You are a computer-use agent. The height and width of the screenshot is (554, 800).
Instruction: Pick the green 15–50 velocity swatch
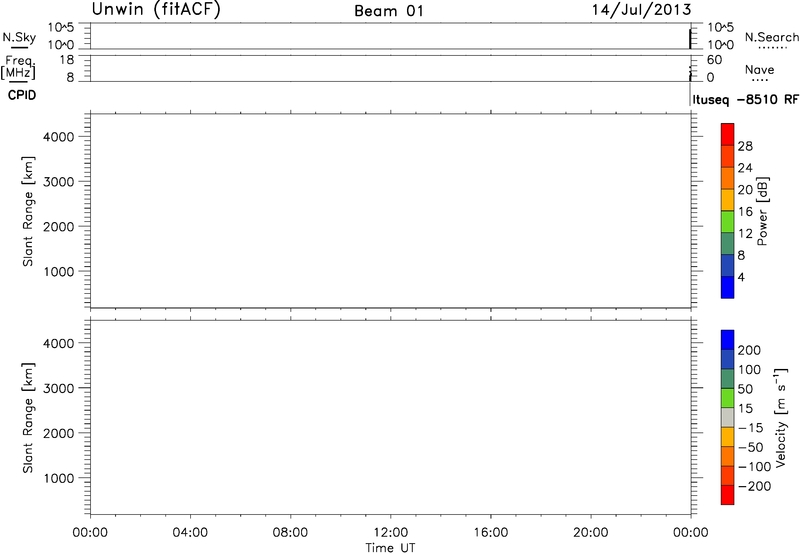pyautogui.click(x=728, y=398)
